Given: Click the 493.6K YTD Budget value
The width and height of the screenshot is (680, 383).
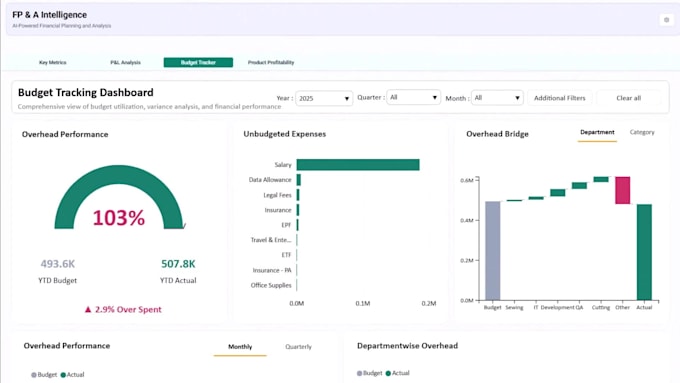Looking at the screenshot, I should (x=58, y=264).
